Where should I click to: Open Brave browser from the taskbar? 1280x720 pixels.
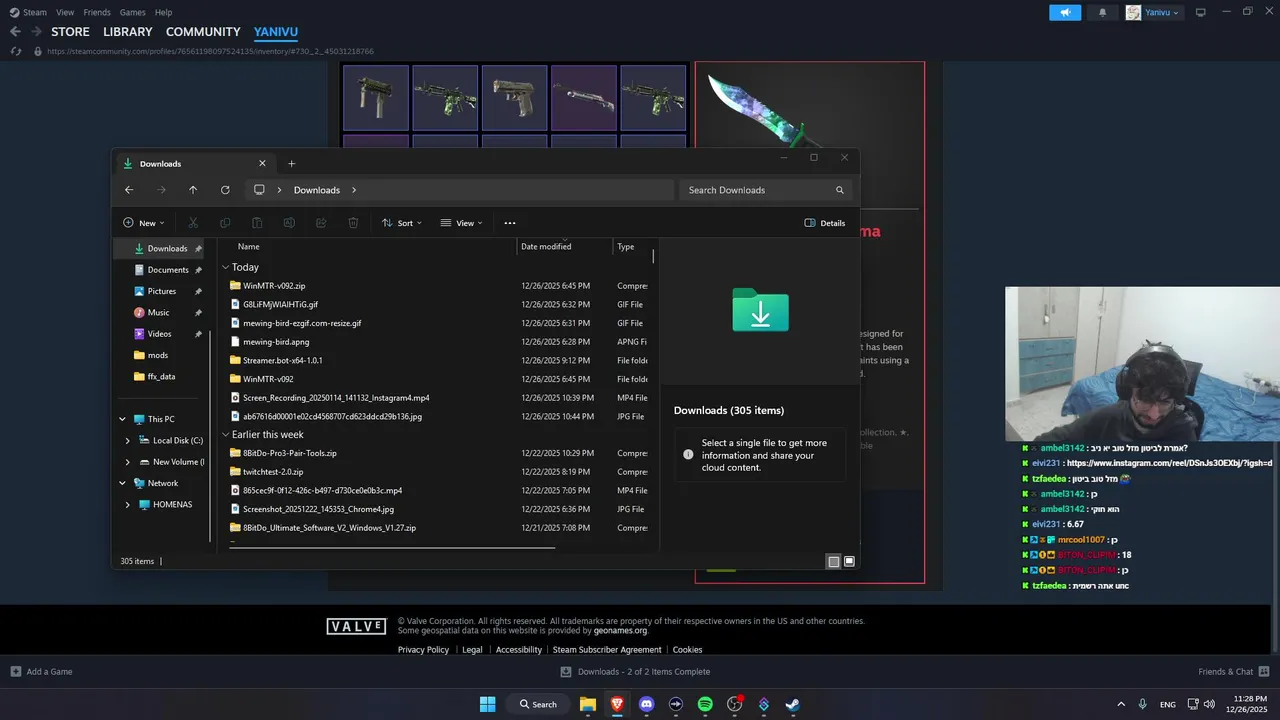coord(617,704)
